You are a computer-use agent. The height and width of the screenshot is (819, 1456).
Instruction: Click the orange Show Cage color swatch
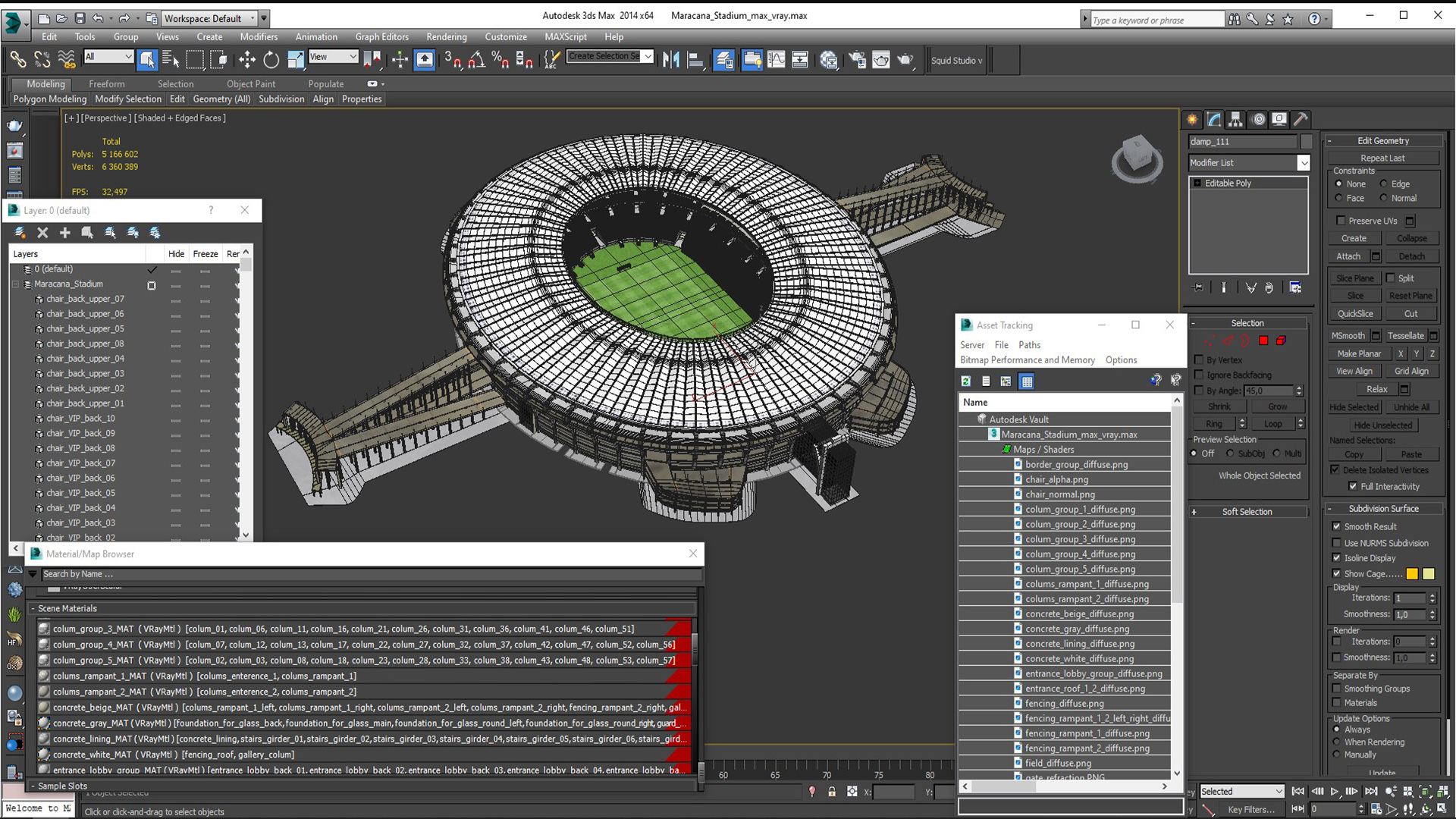click(1412, 574)
